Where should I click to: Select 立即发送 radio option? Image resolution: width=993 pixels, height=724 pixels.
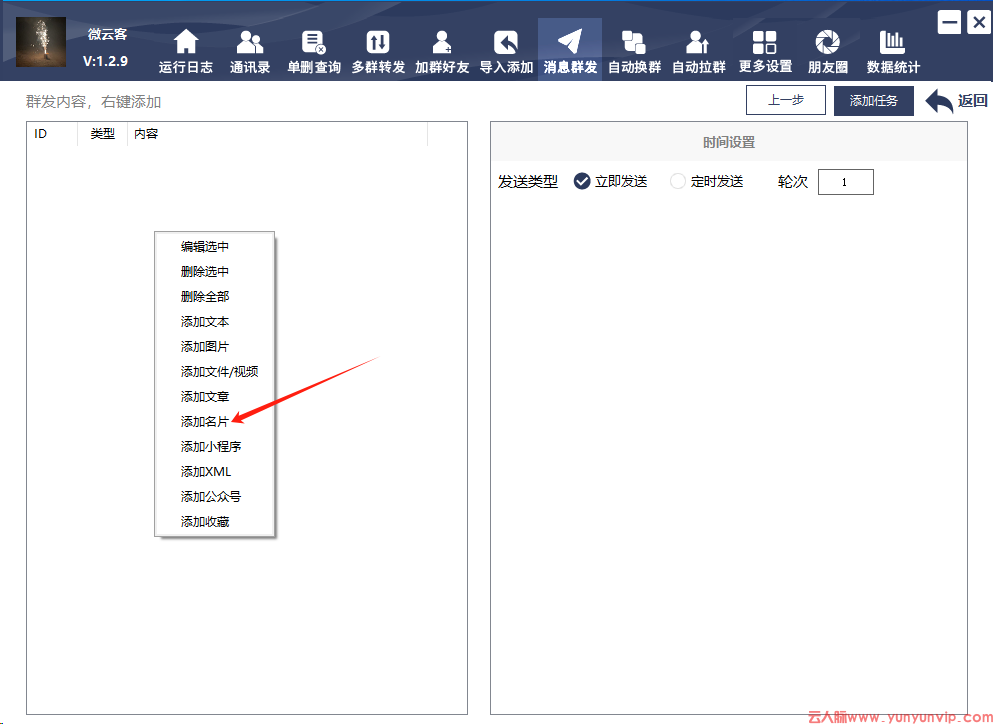coord(610,182)
